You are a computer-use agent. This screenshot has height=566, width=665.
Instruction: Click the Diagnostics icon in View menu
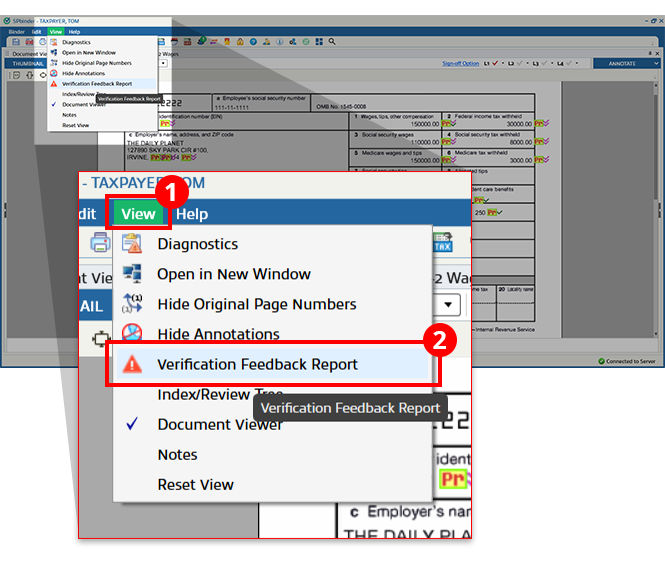[132, 244]
